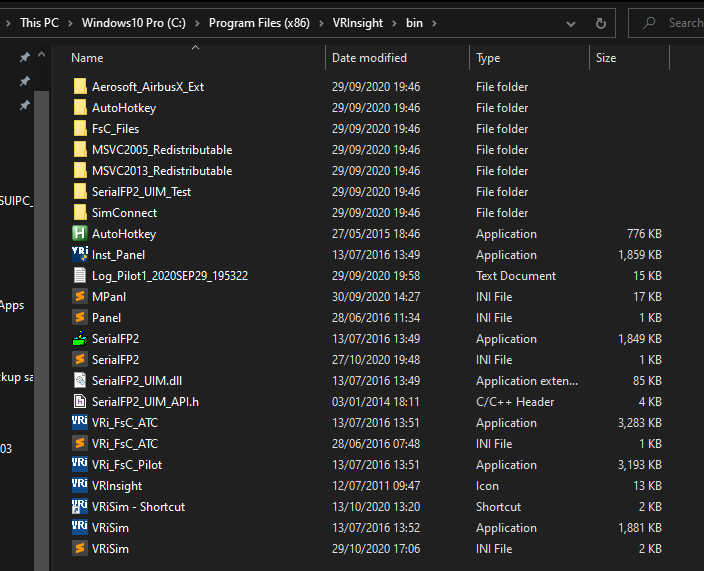Click the FsC_Files folder icon
The height and width of the screenshot is (571, 704).
pos(80,128)
